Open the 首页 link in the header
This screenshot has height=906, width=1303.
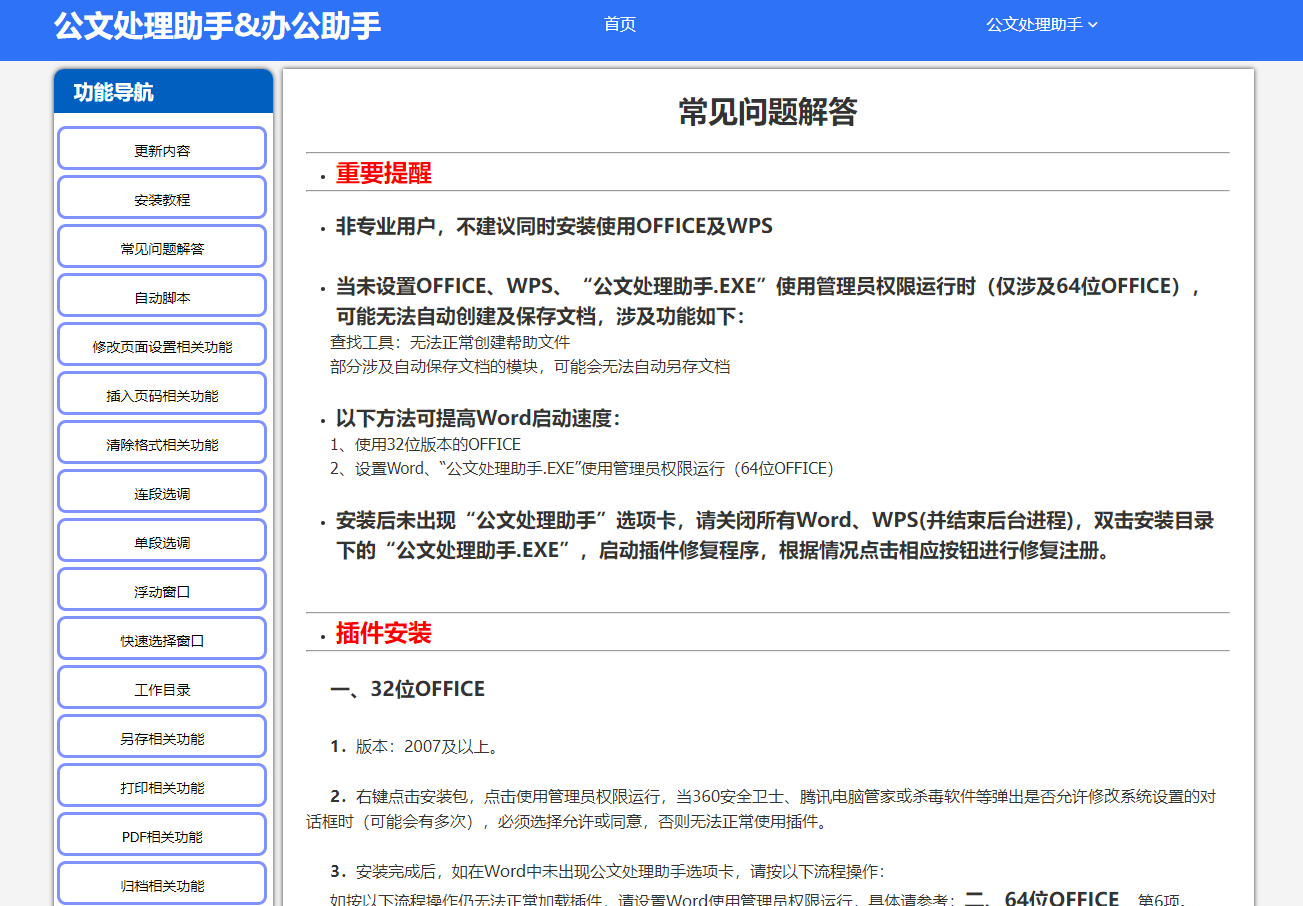tap(620, 24)
